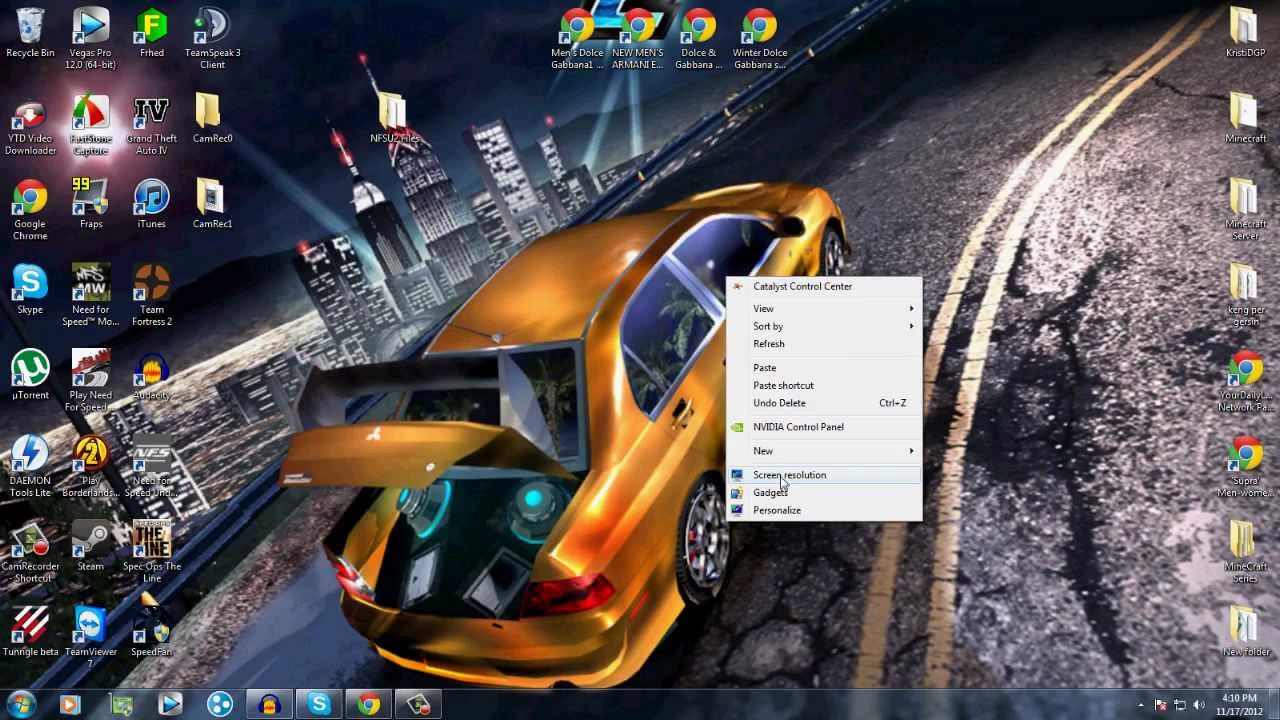This screenshot has height=720, width=1280.
Task: Open Personalize from context menu
Action: (x=823, y=510)
